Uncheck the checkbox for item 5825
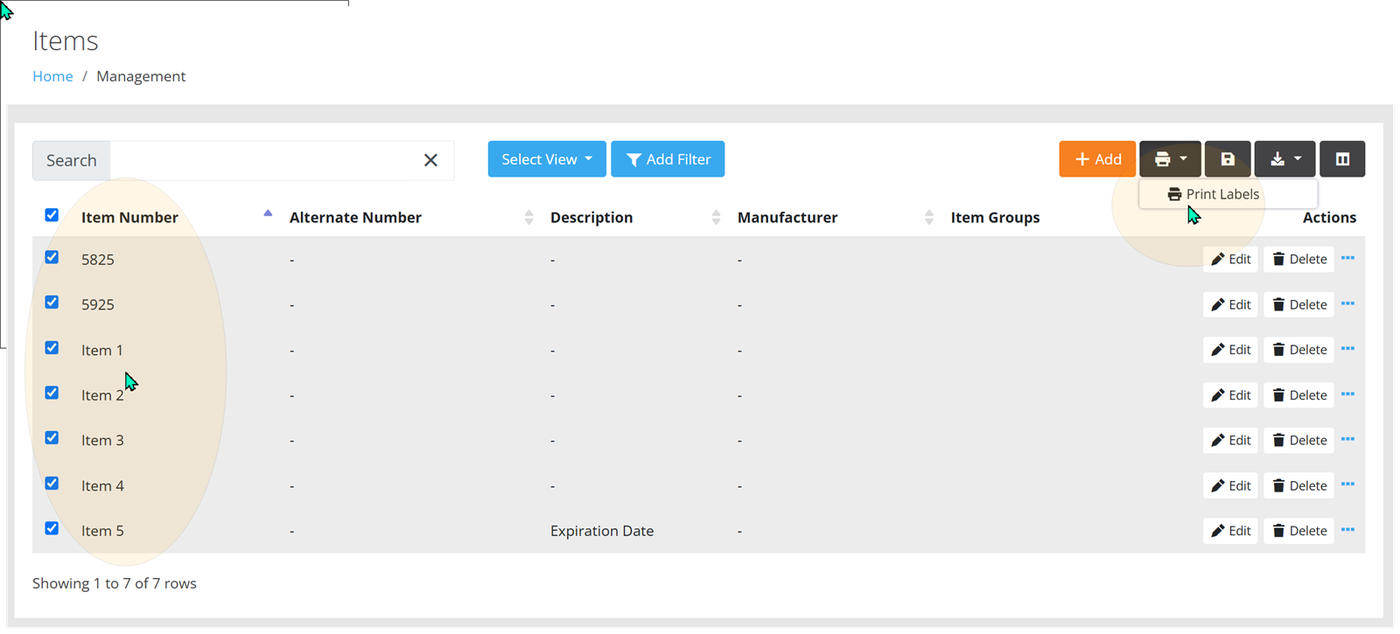Screen dimensions: 1400x634 (x=52, y=257)
